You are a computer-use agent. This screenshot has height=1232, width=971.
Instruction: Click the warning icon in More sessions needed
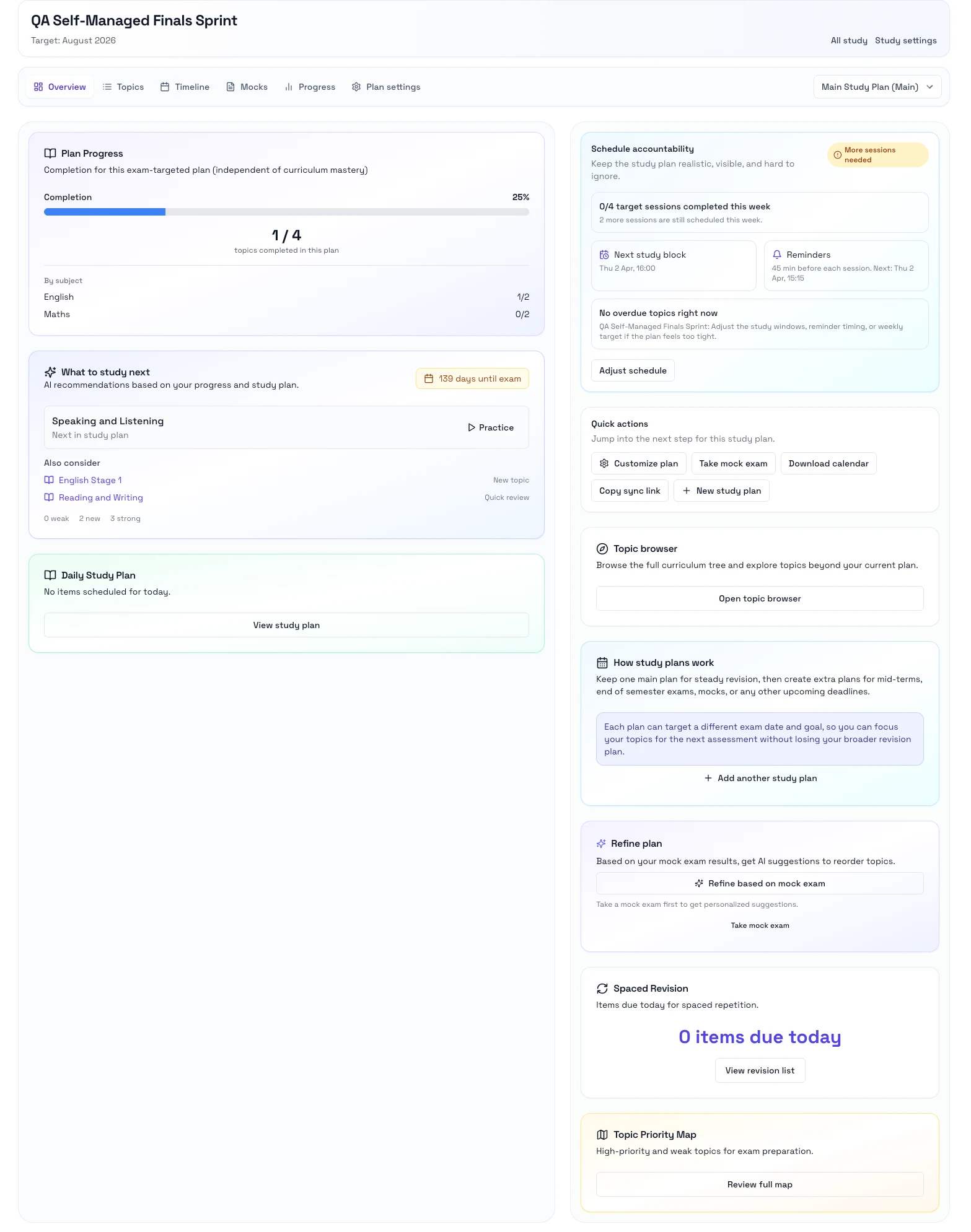click(838, 155)
